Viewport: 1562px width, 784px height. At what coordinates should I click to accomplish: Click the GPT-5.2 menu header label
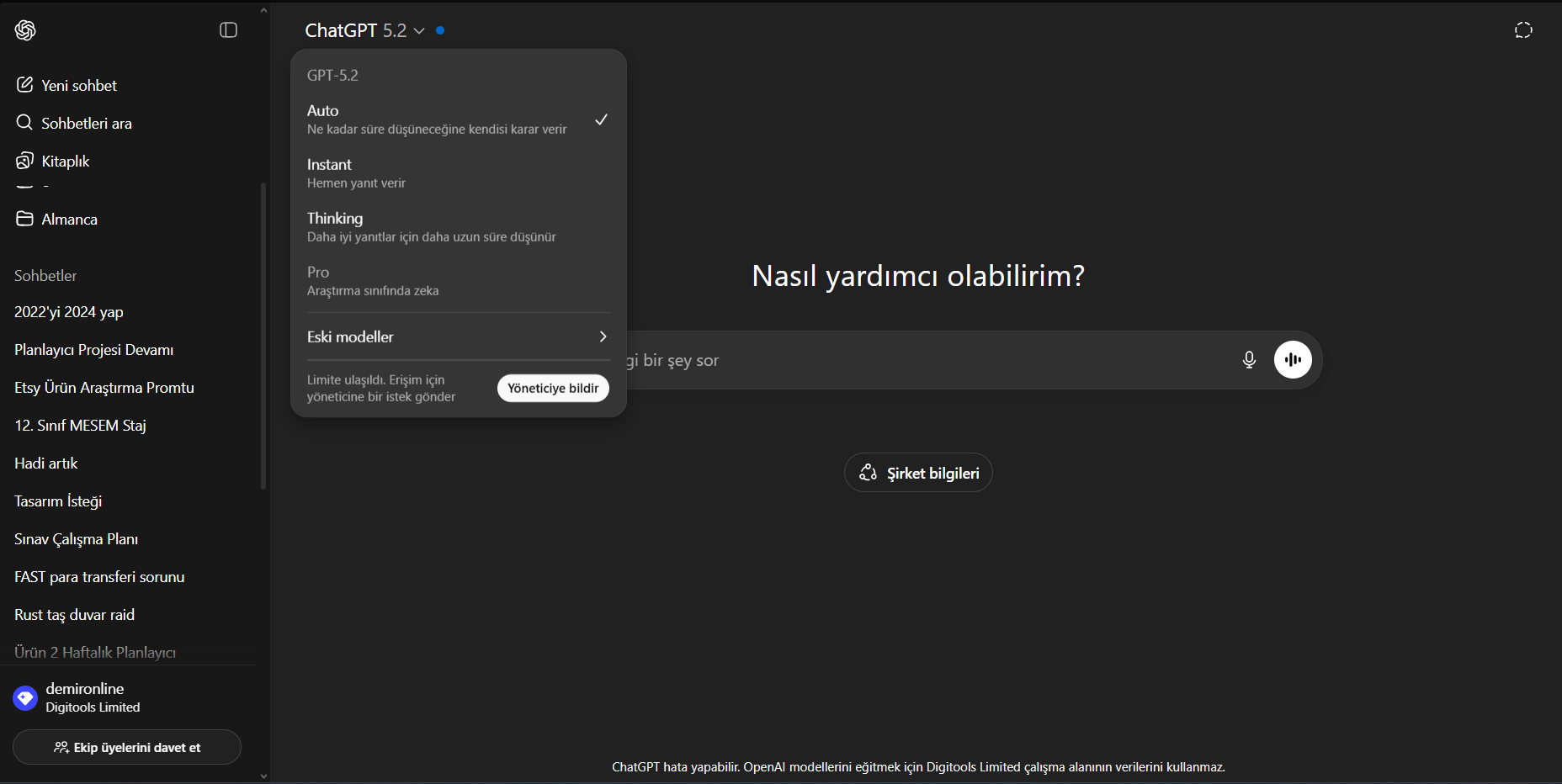point(332,75)
